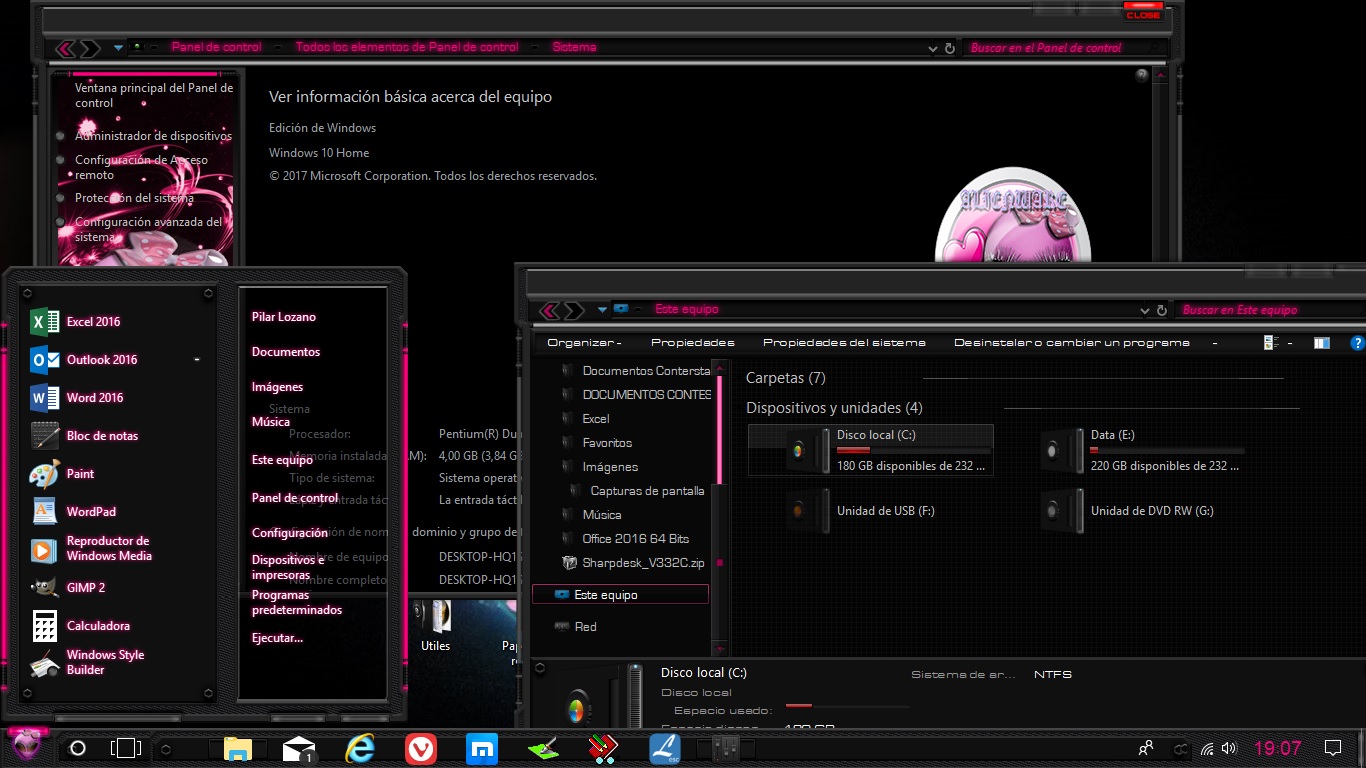Launch Bloc de notas
This screenshot has width=1366, height=768.
pyautogui.click(x=84, y=436)
